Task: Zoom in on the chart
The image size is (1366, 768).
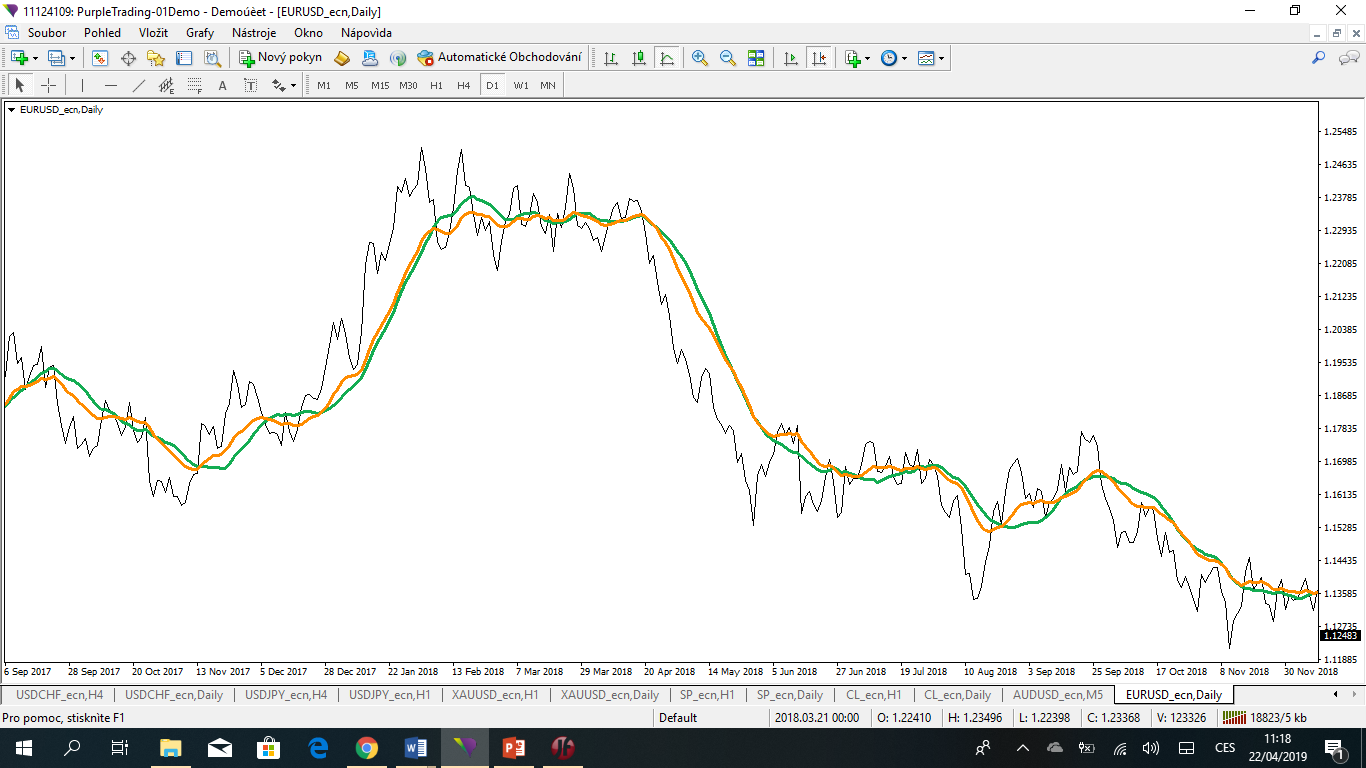Action: click(698, 57)
